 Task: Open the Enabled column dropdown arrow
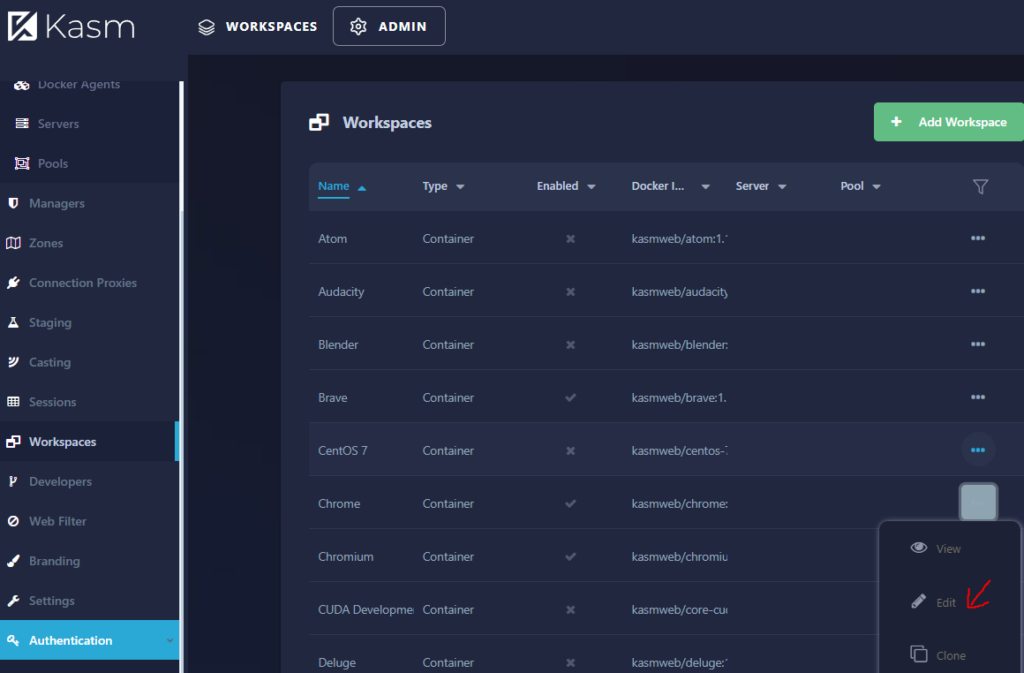[x=591, y=187]
